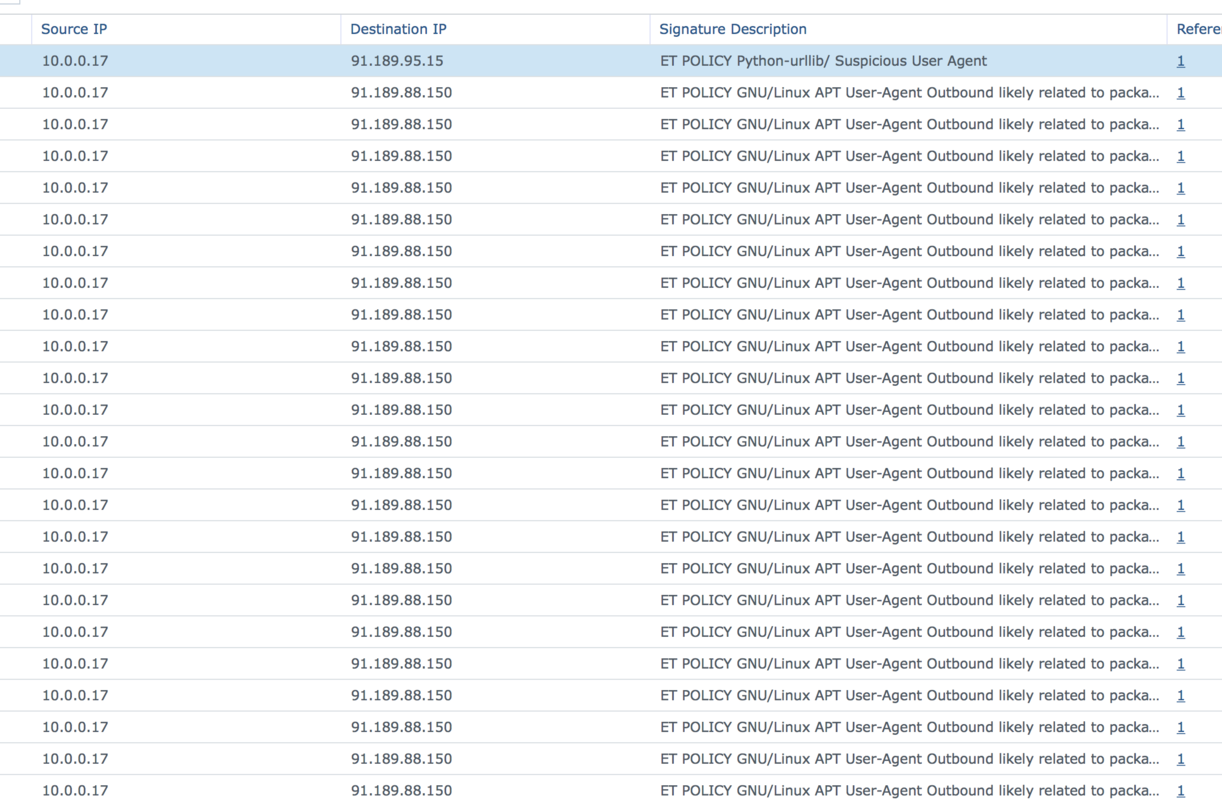The height and width of the screenshot is (800, 1222).
Task: Select the Python-urllib Suspicious User Agent signature
Action: tap(823, 61)
